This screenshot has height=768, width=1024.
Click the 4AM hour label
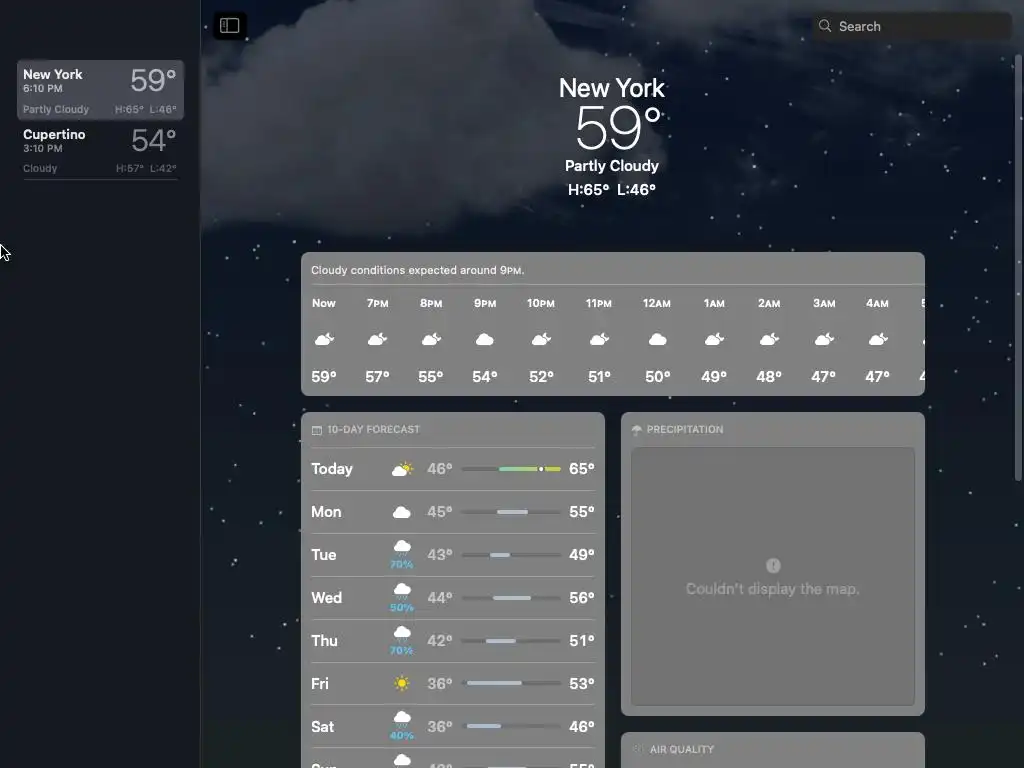pos(877,304)
